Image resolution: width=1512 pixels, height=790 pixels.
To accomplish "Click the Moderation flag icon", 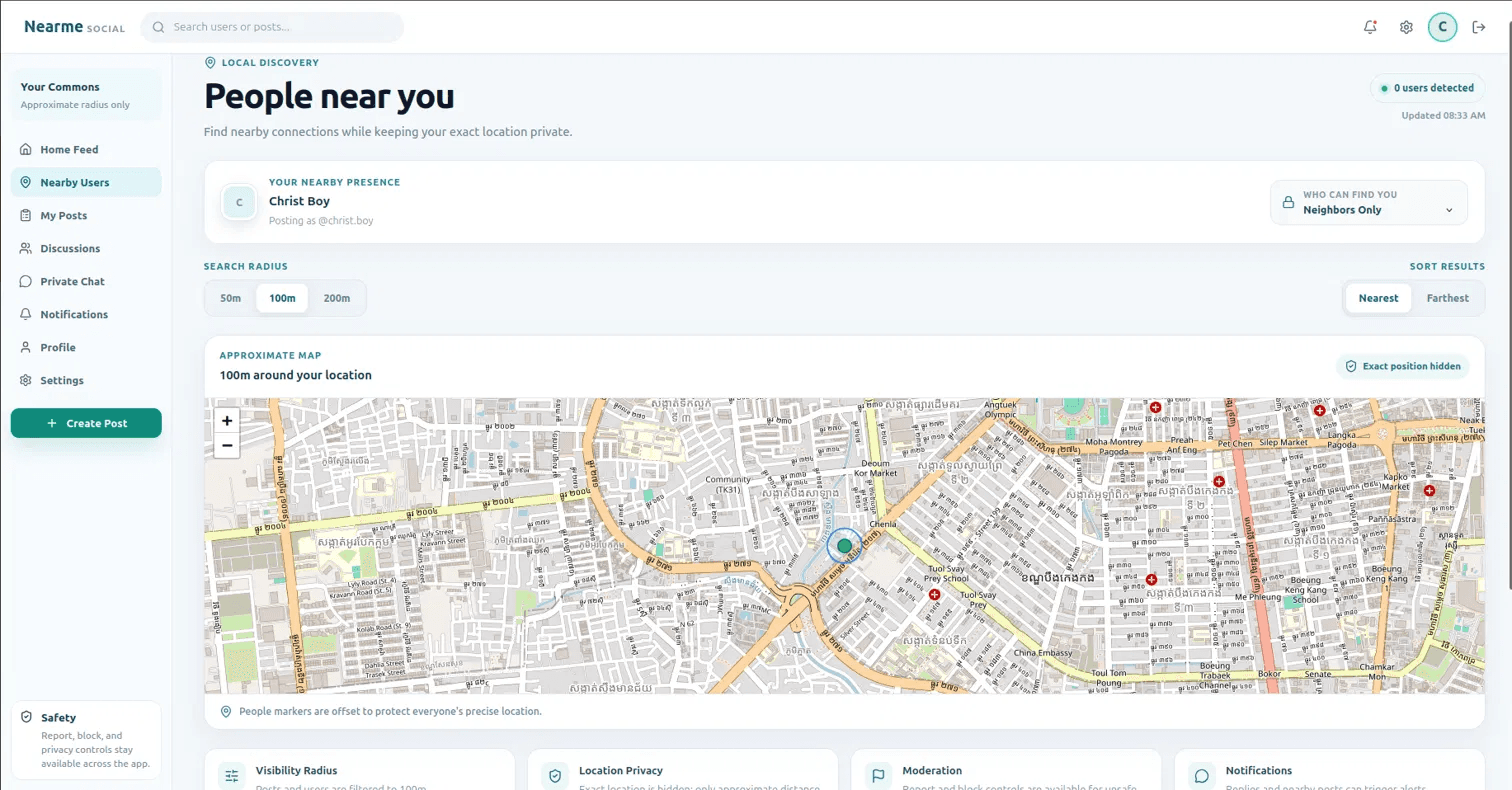I will pos(878,776).
